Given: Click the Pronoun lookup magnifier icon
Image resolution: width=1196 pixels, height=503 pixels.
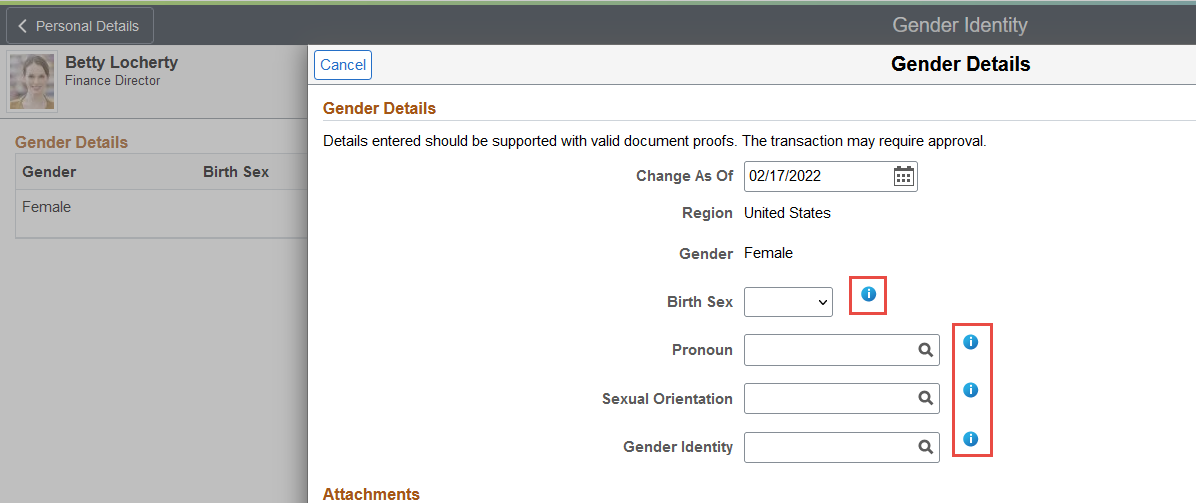Looking at the screenshot, I should 926,351.
